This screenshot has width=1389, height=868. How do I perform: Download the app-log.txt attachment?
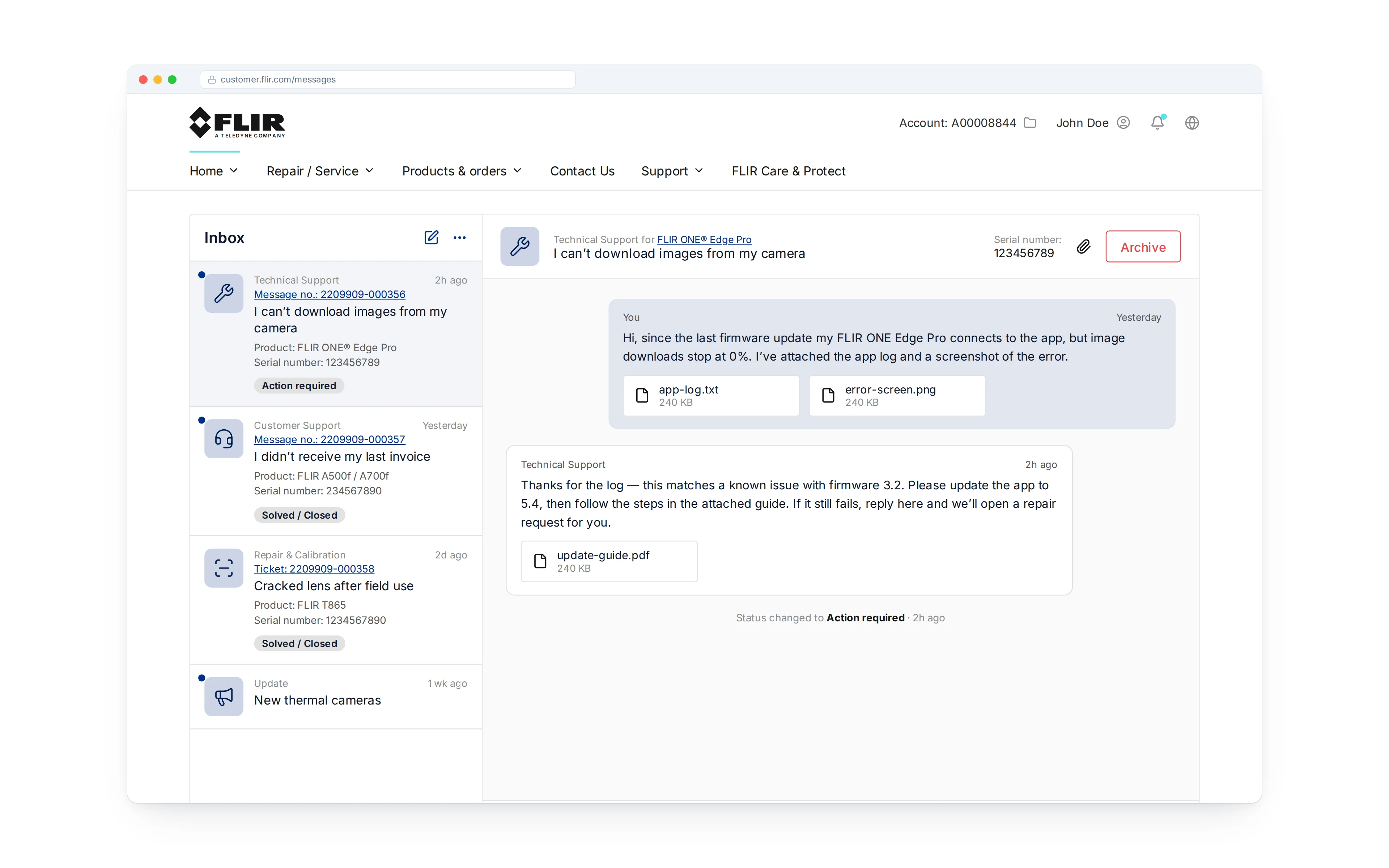point(711,396)
